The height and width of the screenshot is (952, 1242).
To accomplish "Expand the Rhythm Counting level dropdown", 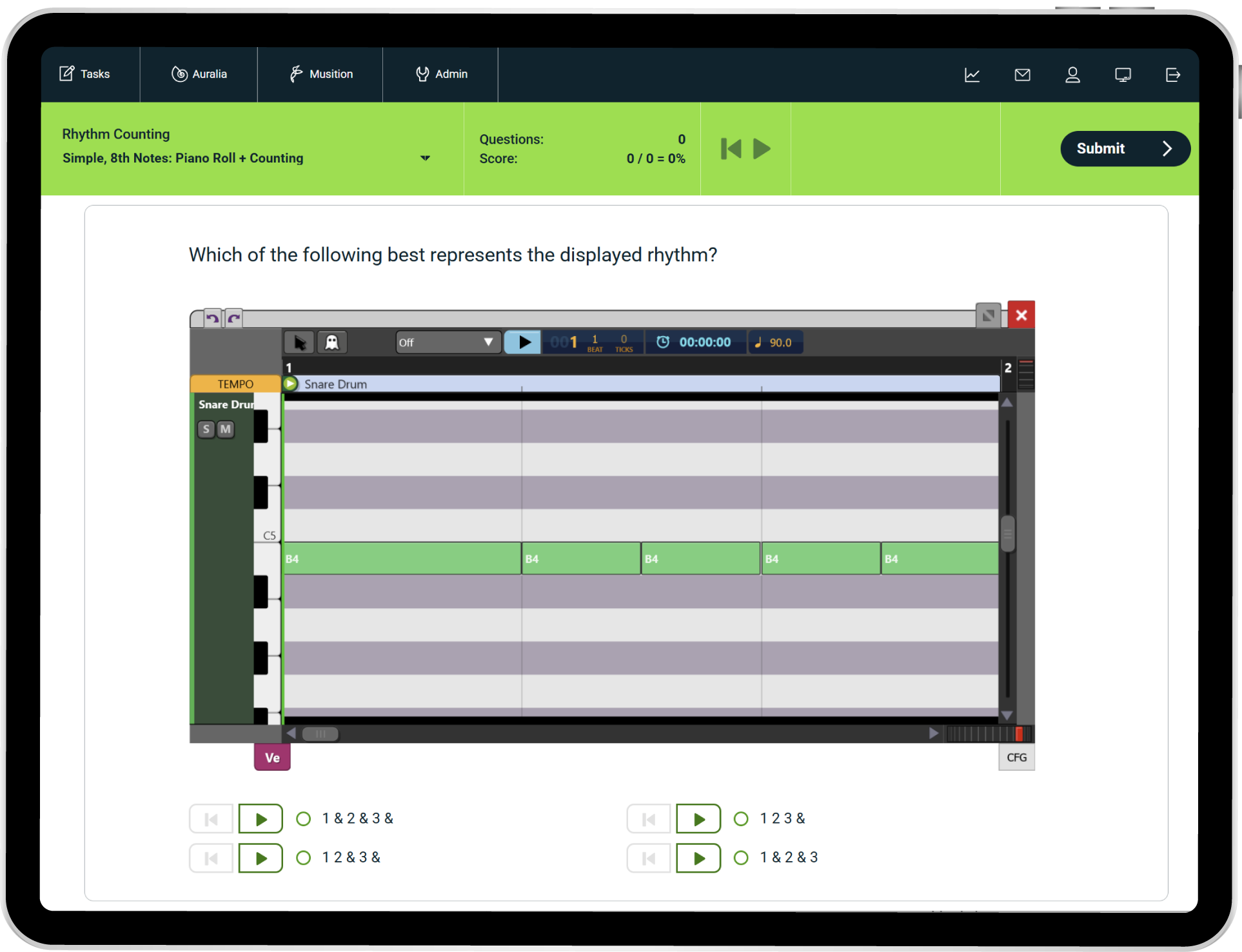I will click(x=425, y=158).
